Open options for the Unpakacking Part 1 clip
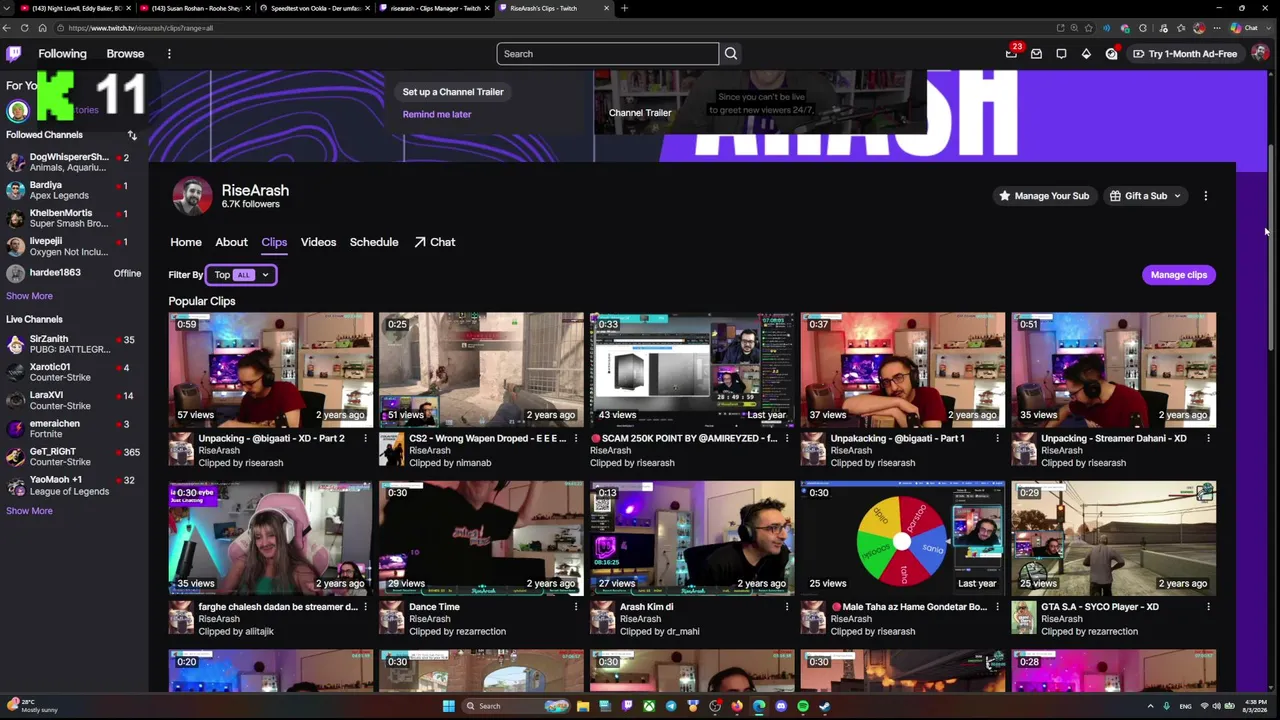The width and height of the screenshot is (1280, 720). pyautogui.click(x=997, y=439)
